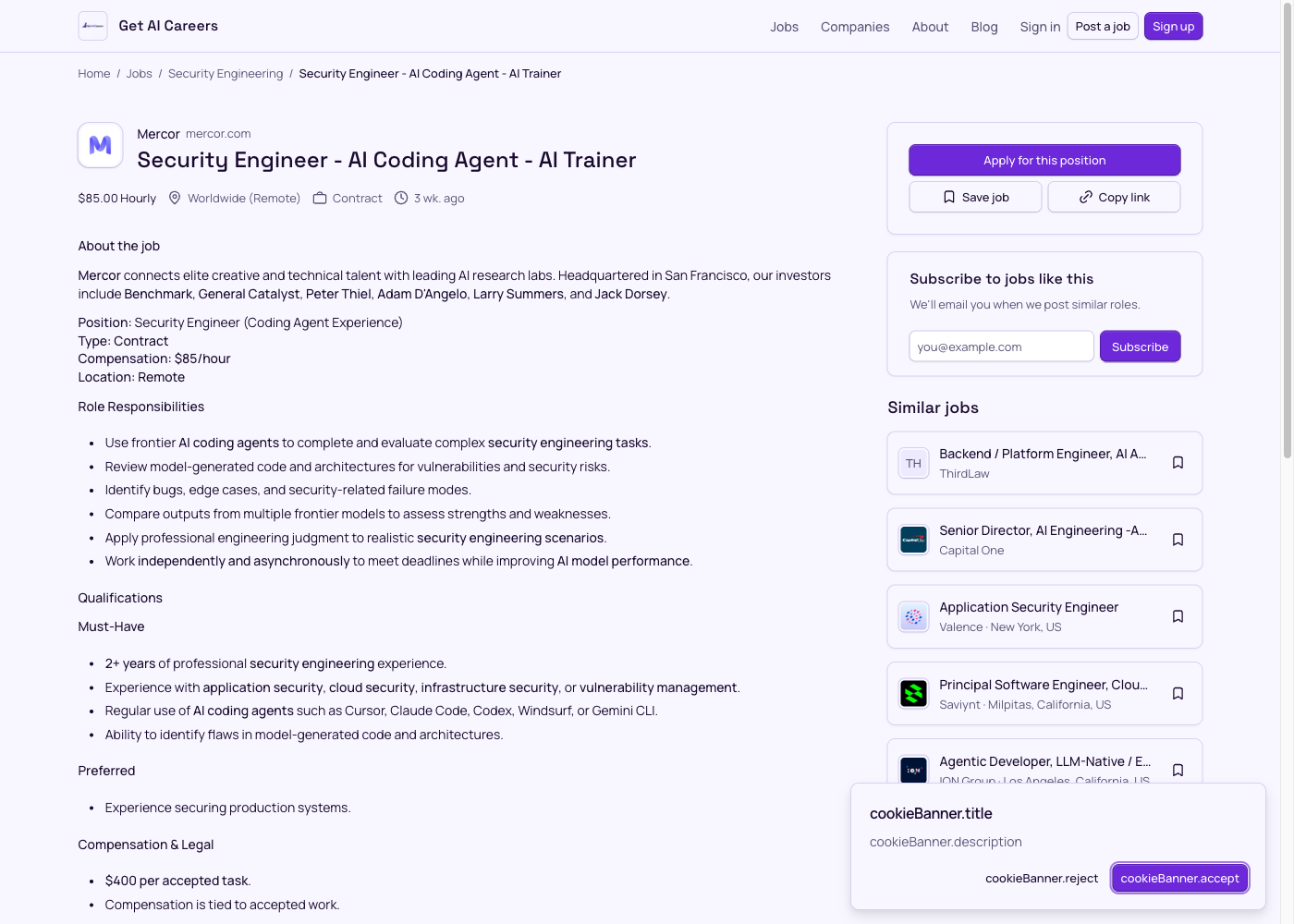1294x924 pixels.
Task: Click the Sign up button
Action: click(1173, 26)
